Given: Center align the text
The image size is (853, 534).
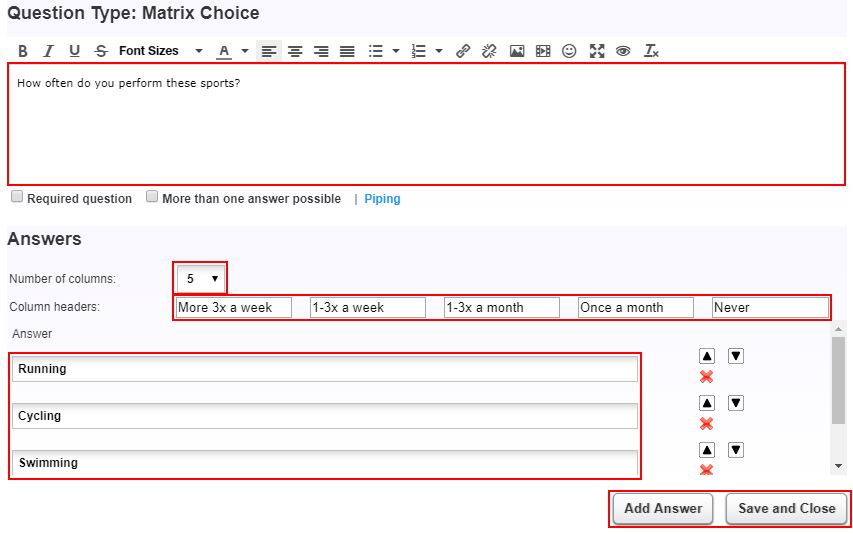Looking at the screenshot, I should [295, 51].
